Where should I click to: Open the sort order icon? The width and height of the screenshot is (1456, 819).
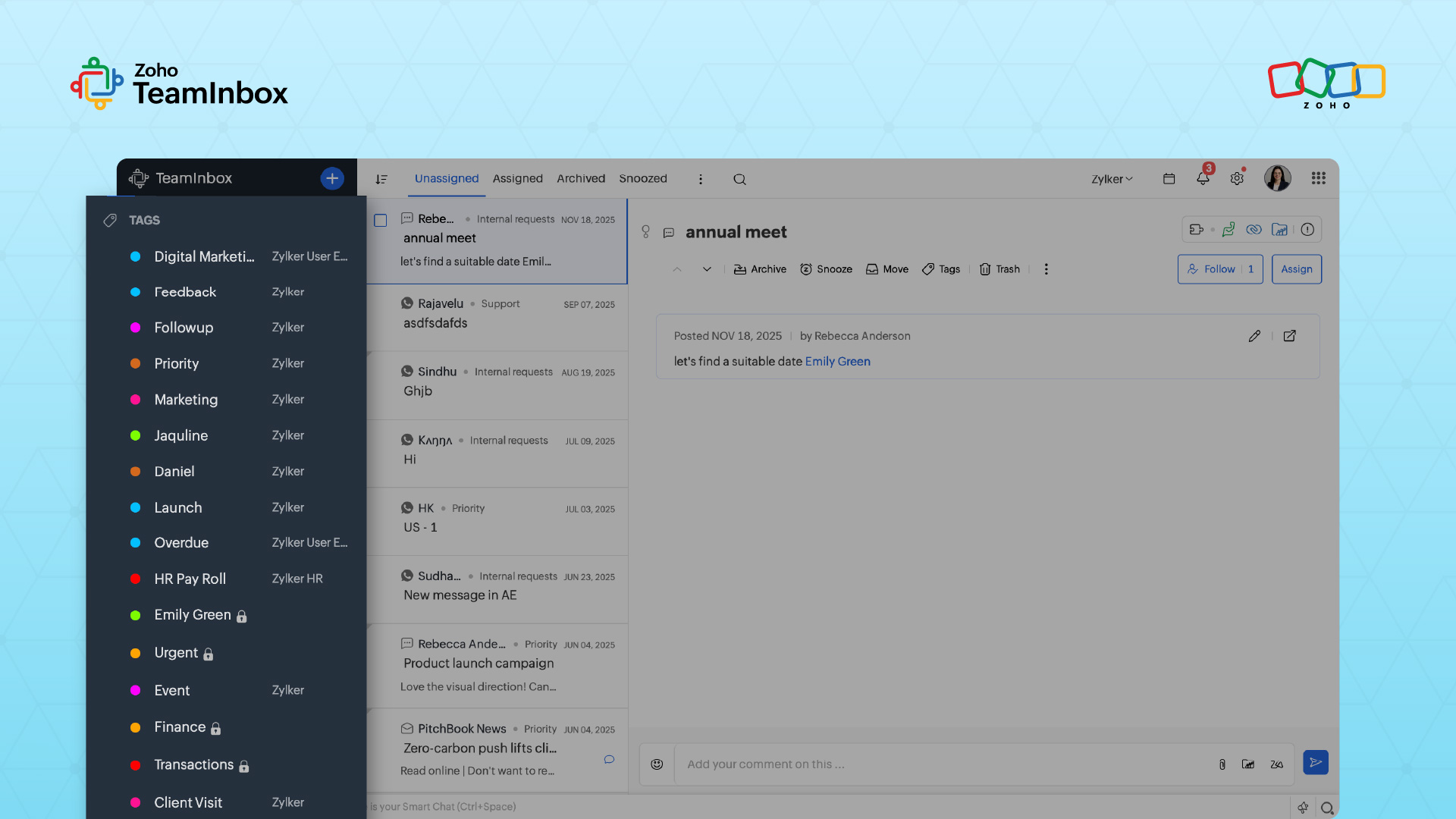(x=381, y=180)
